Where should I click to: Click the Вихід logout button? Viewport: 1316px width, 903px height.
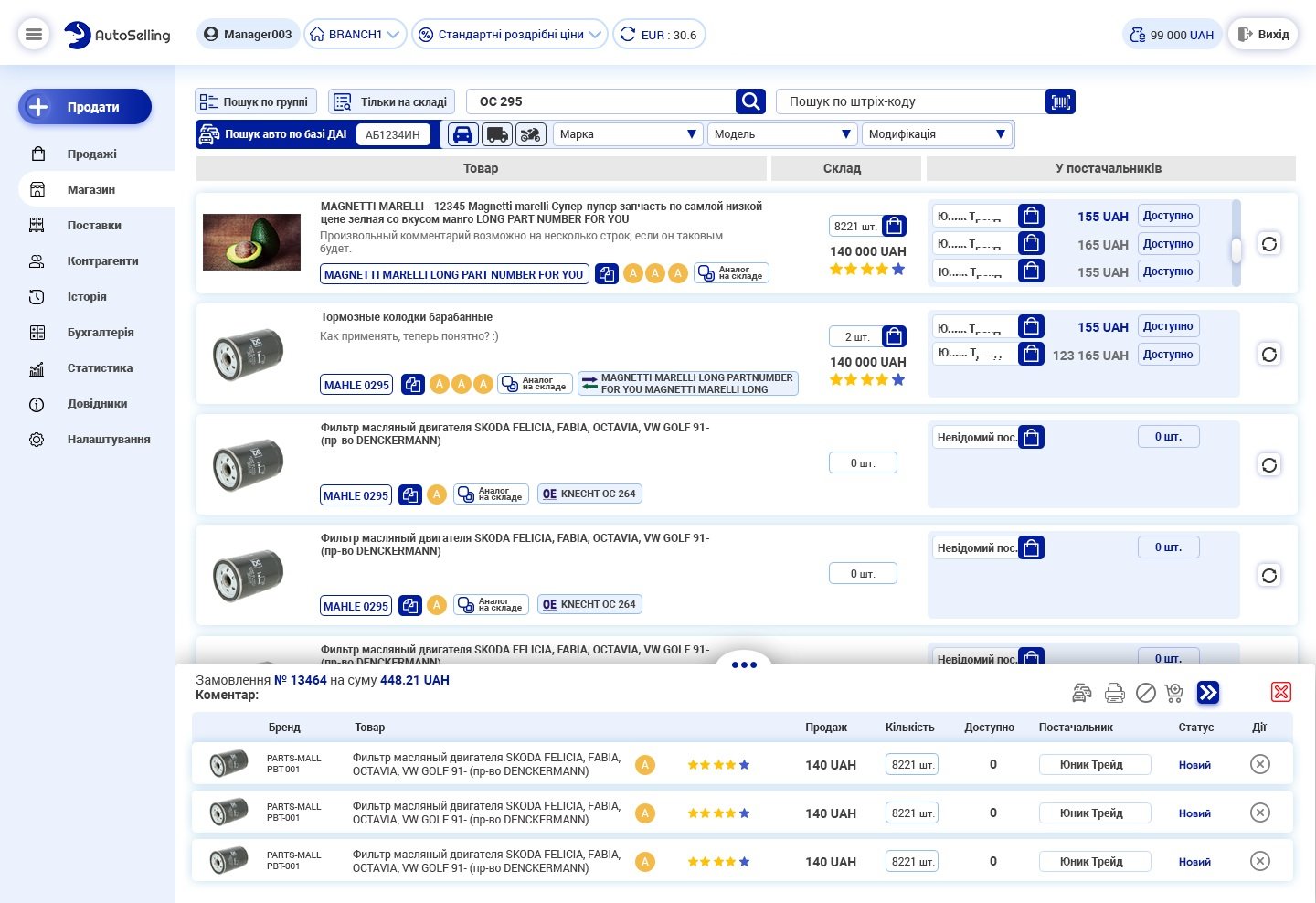[1263, 35]
